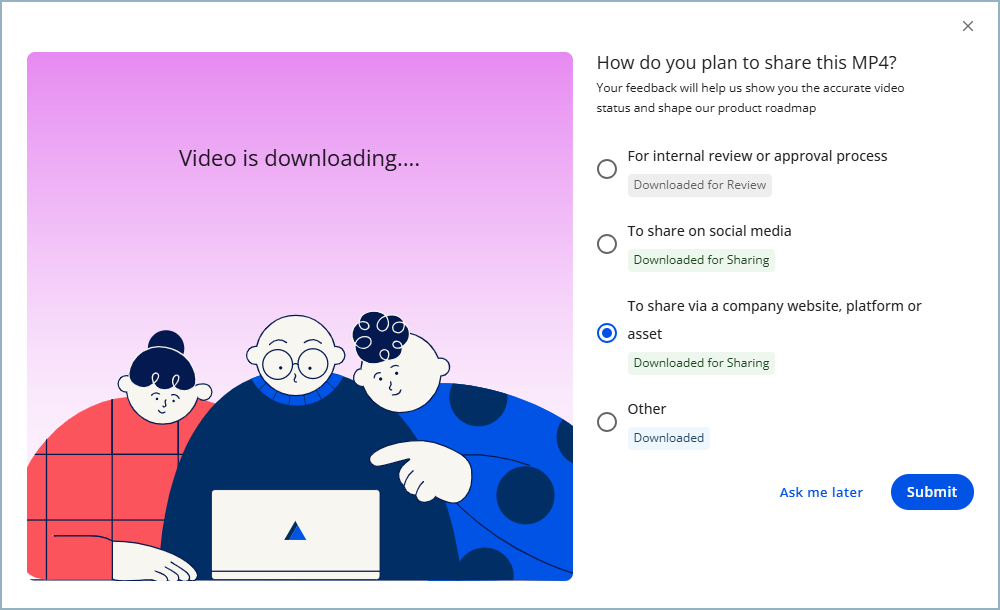Click the pointing hand in the illustration

pyautogui.click(x=420, y=466)
